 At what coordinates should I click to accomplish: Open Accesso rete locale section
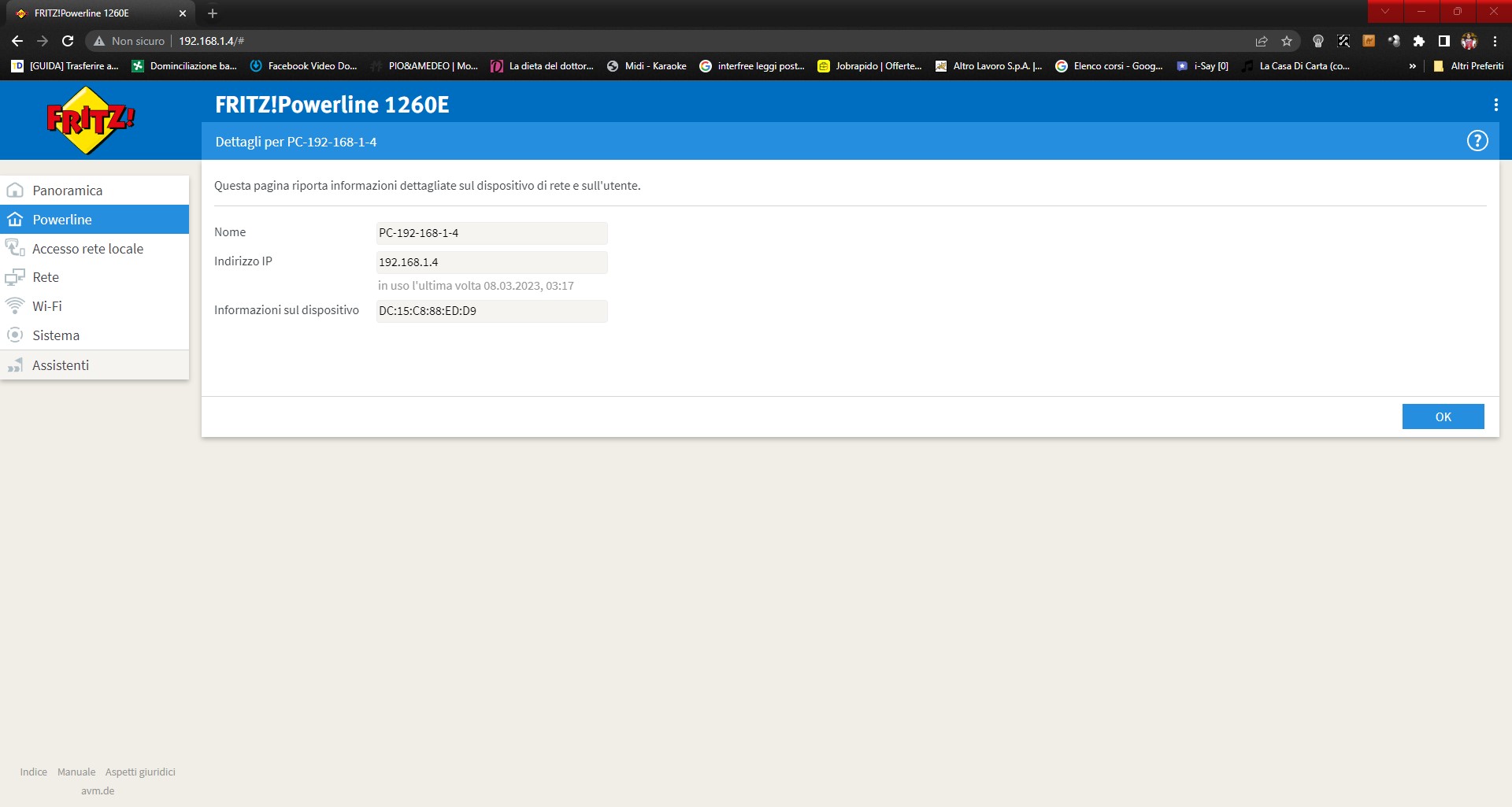pos(94,249)
